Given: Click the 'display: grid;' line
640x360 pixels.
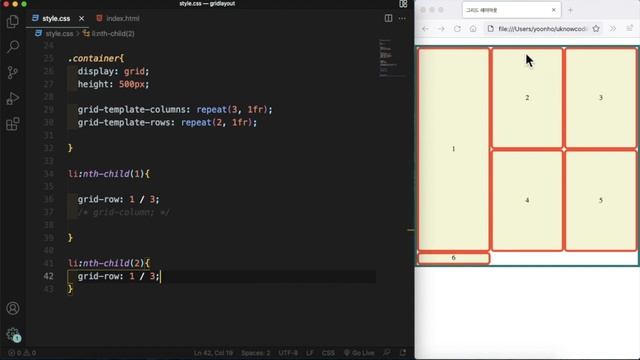Looking at the screenshot, I should 113,71.
